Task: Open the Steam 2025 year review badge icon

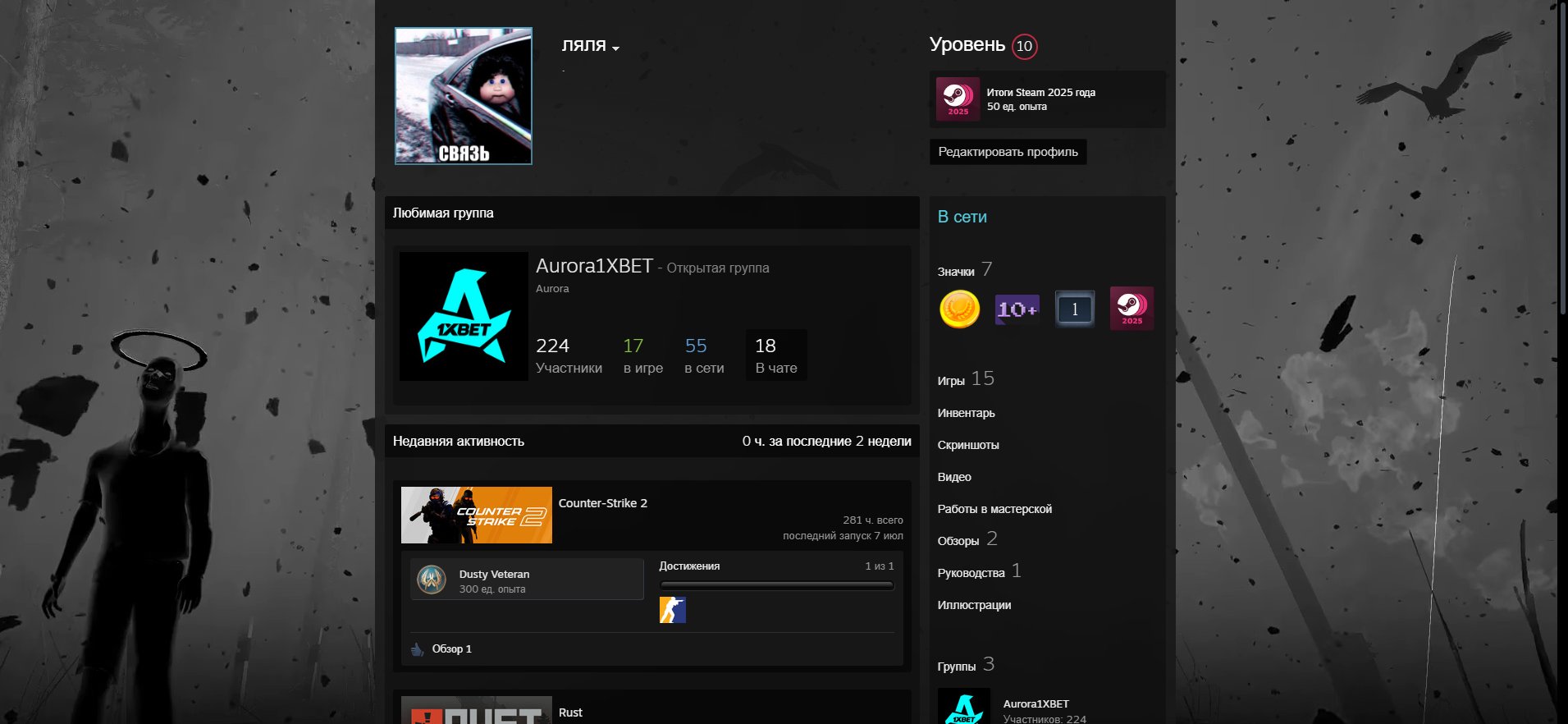Action: (x=958, y=99)
